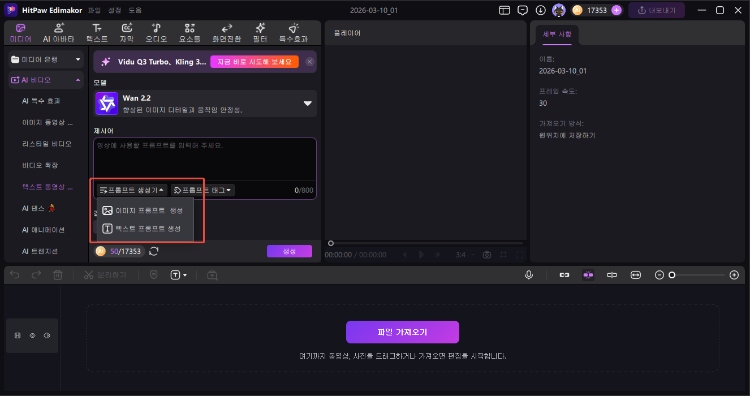Open the Transitions (화면전환) tab
This screenshot has height=396, width=750.
click(227, 33)
